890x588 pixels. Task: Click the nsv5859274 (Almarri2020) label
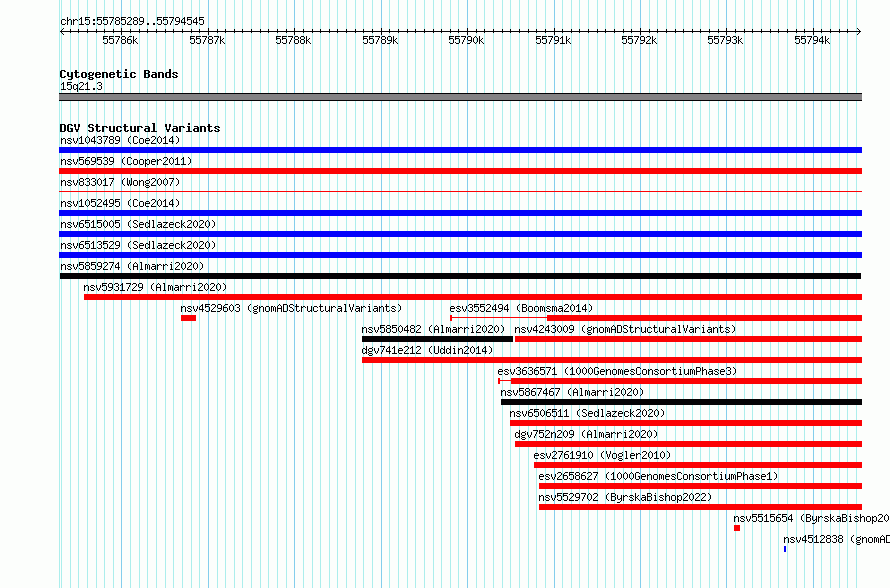click(132, 266)
